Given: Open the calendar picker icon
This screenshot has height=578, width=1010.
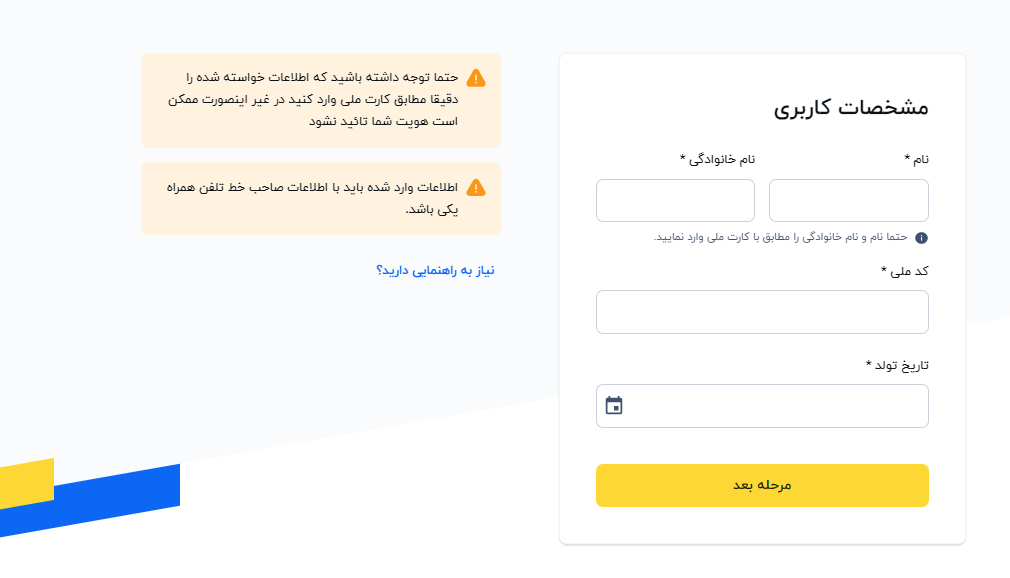Looking at the screenshot, I should (x=614, y=405).
